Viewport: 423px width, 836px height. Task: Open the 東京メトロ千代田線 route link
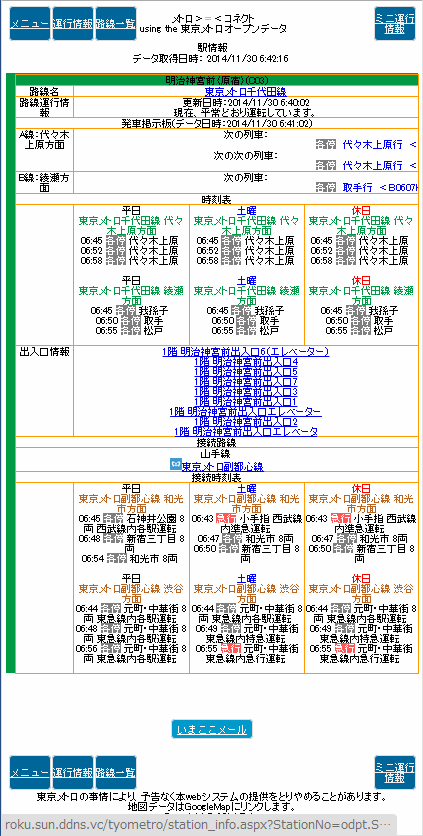(x=245, y=92)
